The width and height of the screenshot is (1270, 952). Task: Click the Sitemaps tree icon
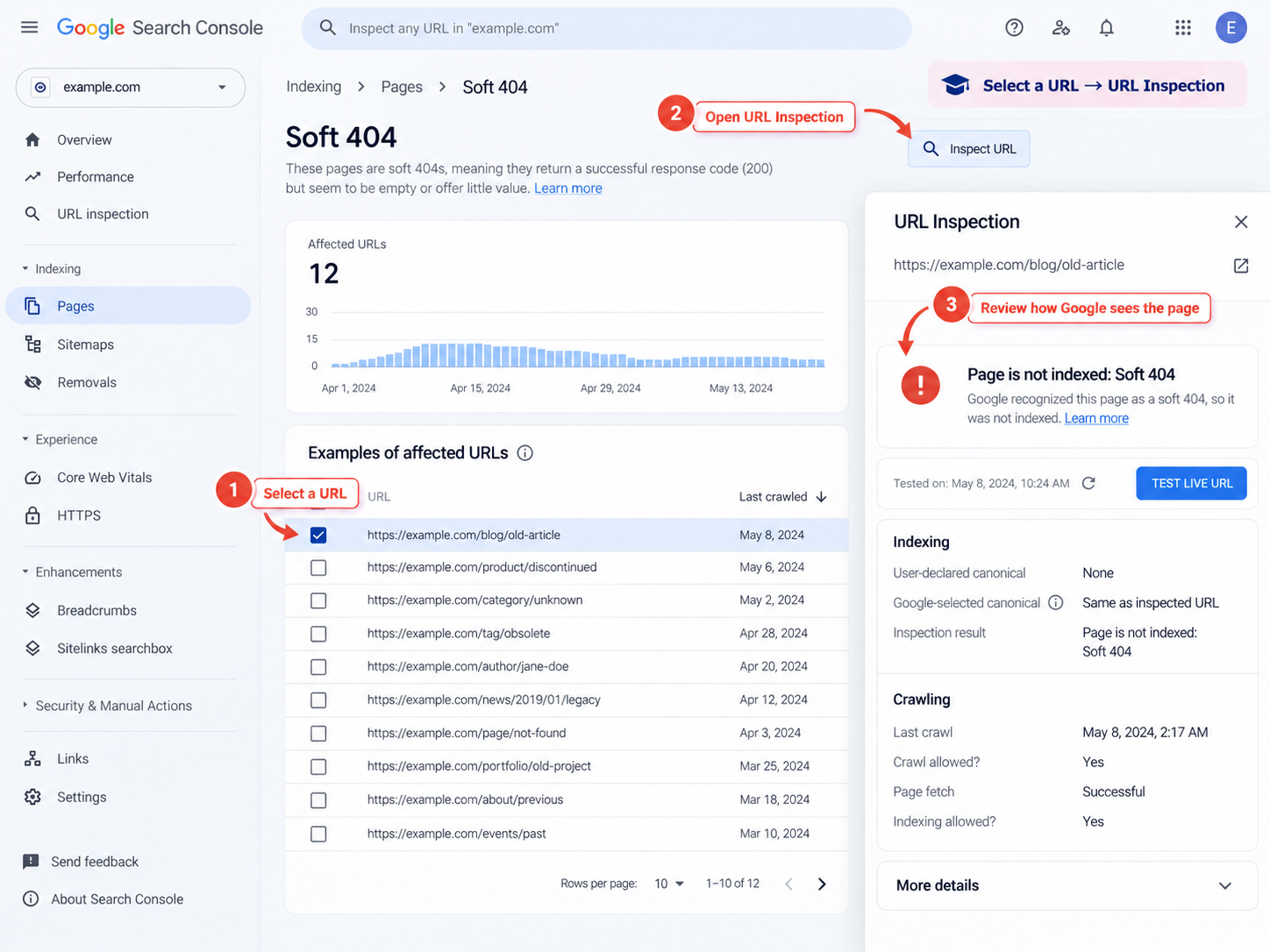32,344
